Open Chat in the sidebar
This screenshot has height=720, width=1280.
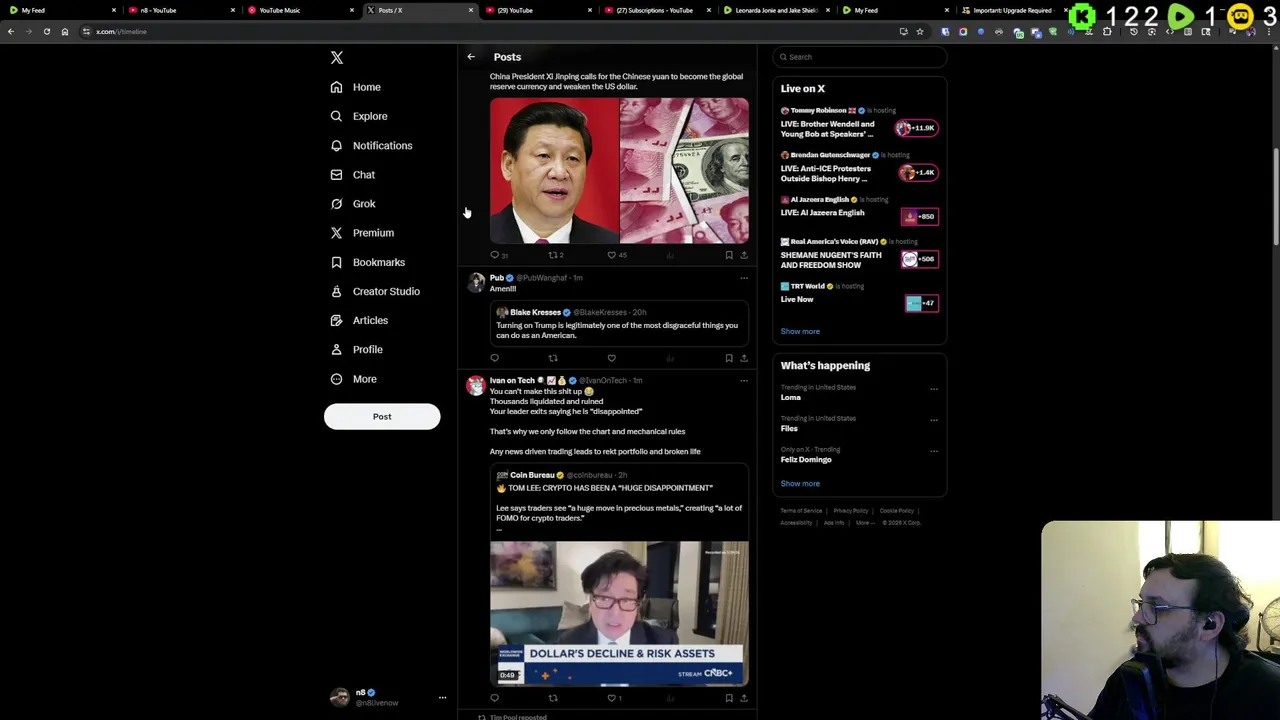pos(353,175)
